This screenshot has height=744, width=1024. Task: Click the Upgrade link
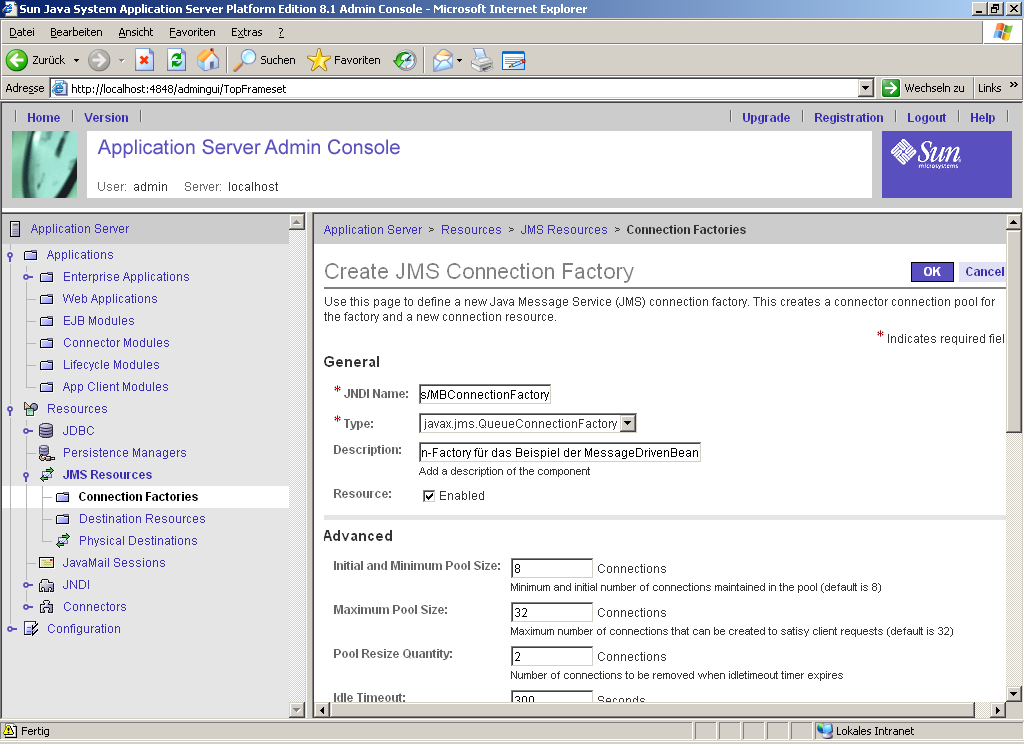click(x=766, y=118)
